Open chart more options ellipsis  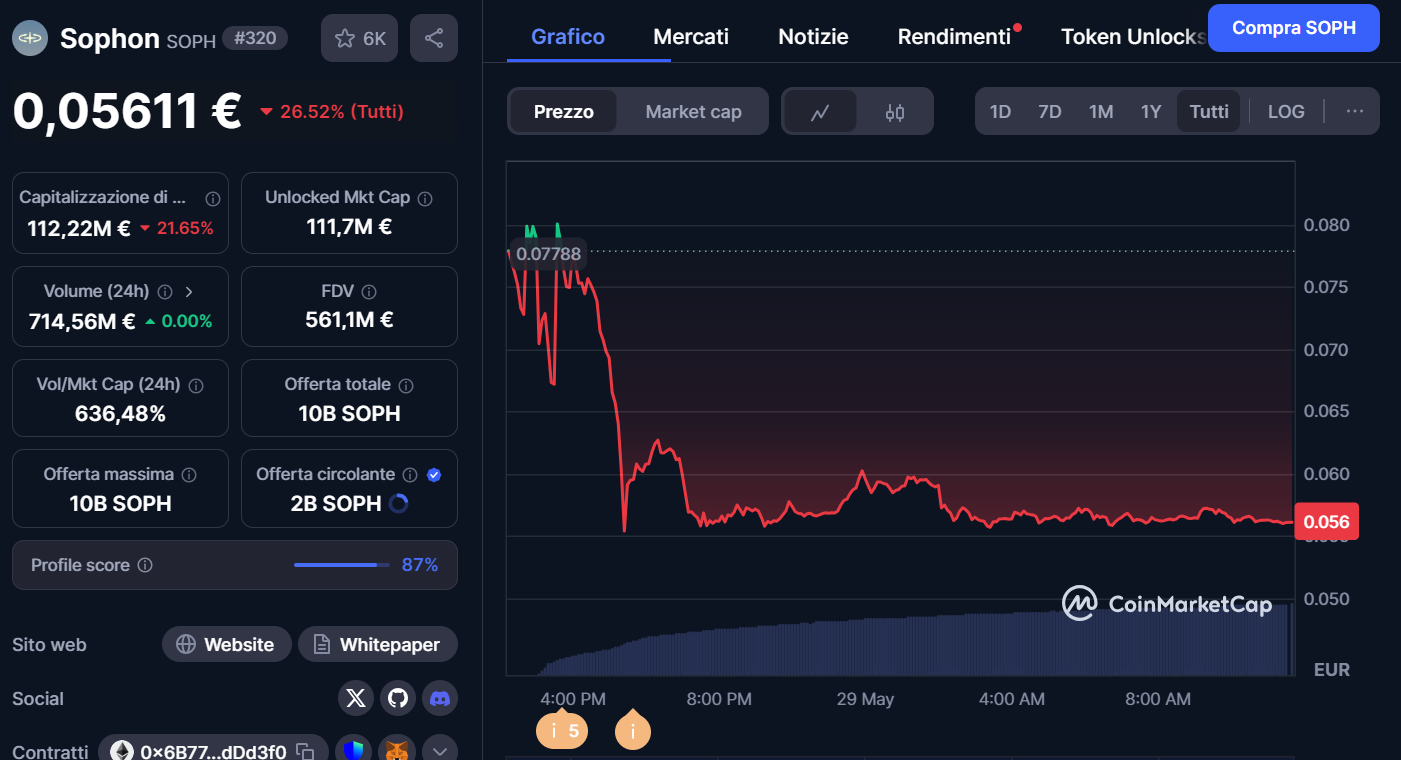coord(1355,111)
